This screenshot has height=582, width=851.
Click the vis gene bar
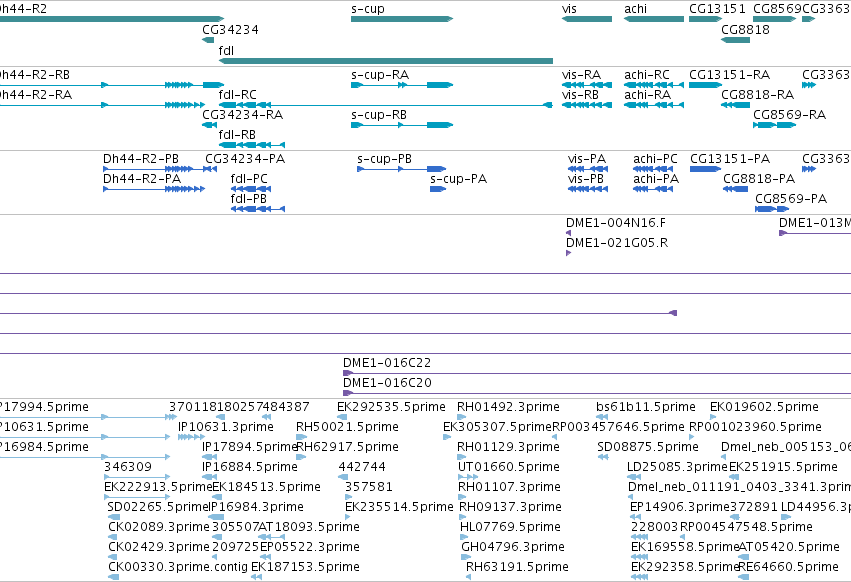click(587, 19)
